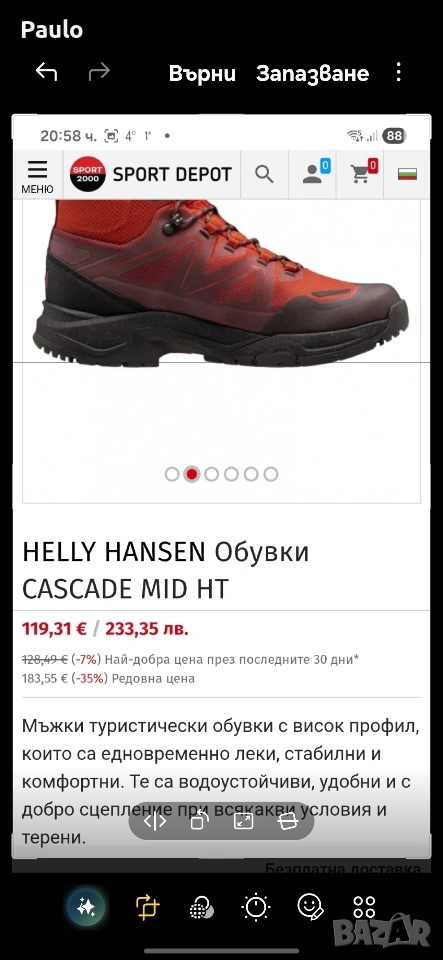Open the filters and tone tool
Screen dimensions: 443x960
tap(202, 907)
